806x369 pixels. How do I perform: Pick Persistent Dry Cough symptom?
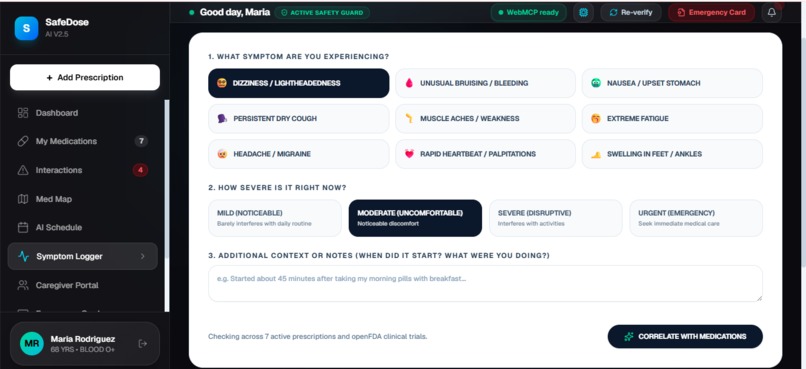pyautogui.click(x=299, y=118)
